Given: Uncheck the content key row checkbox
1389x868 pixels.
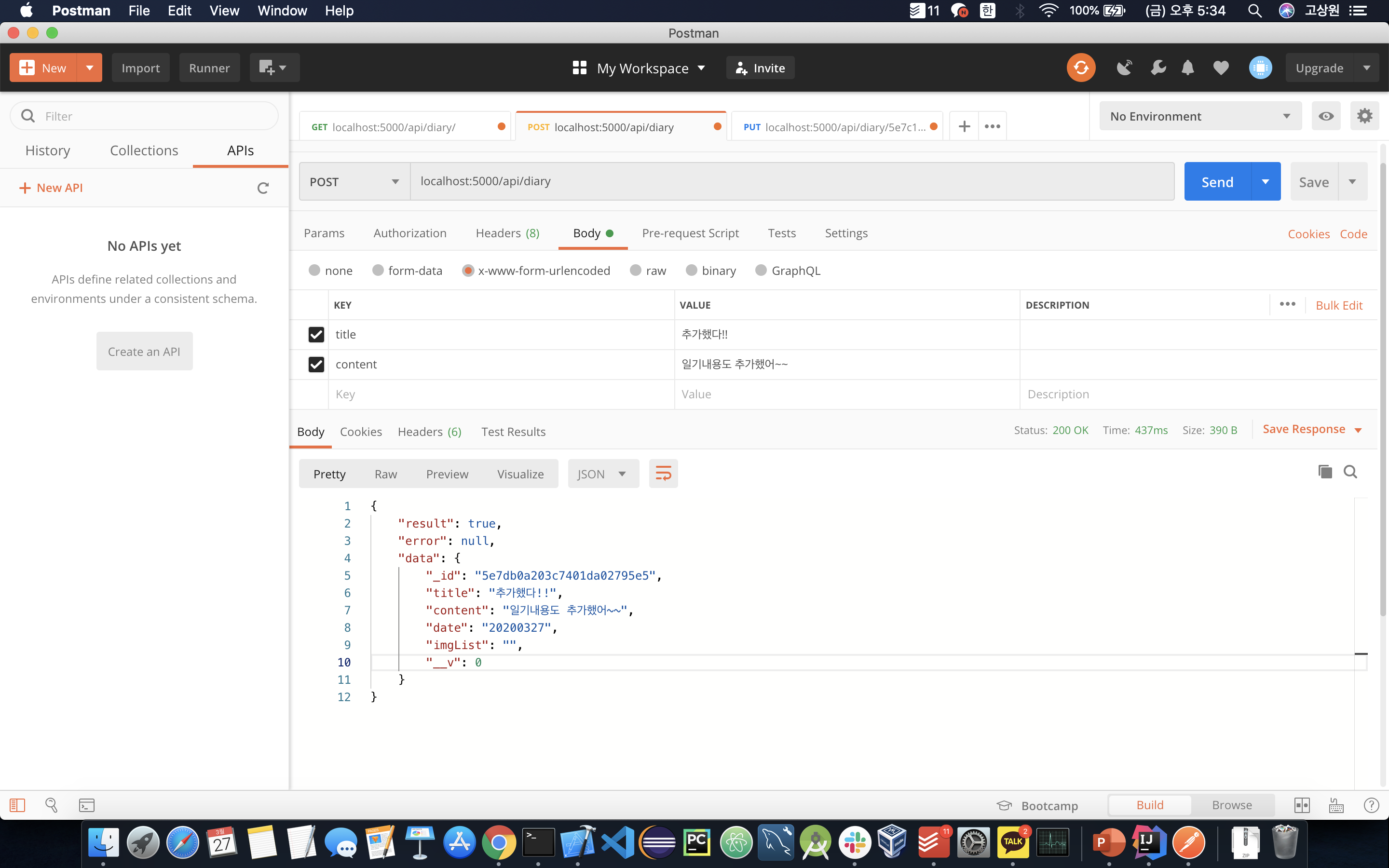Looking at the screenshot, I should coord(316,364).
